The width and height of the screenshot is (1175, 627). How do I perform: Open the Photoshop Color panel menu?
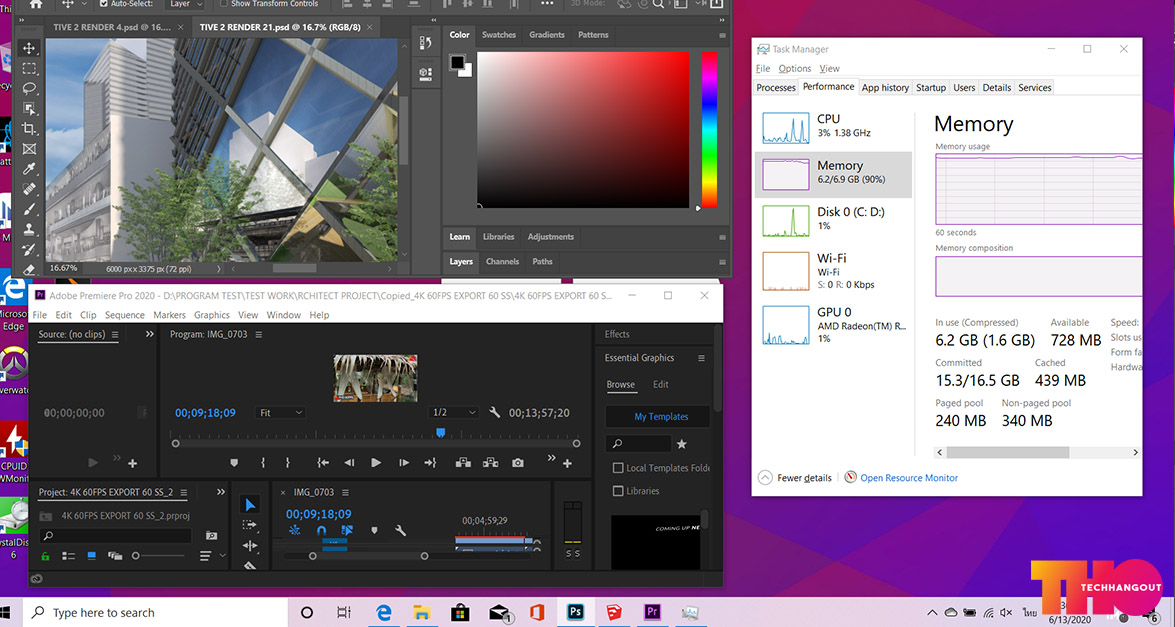tap(722, 35)
